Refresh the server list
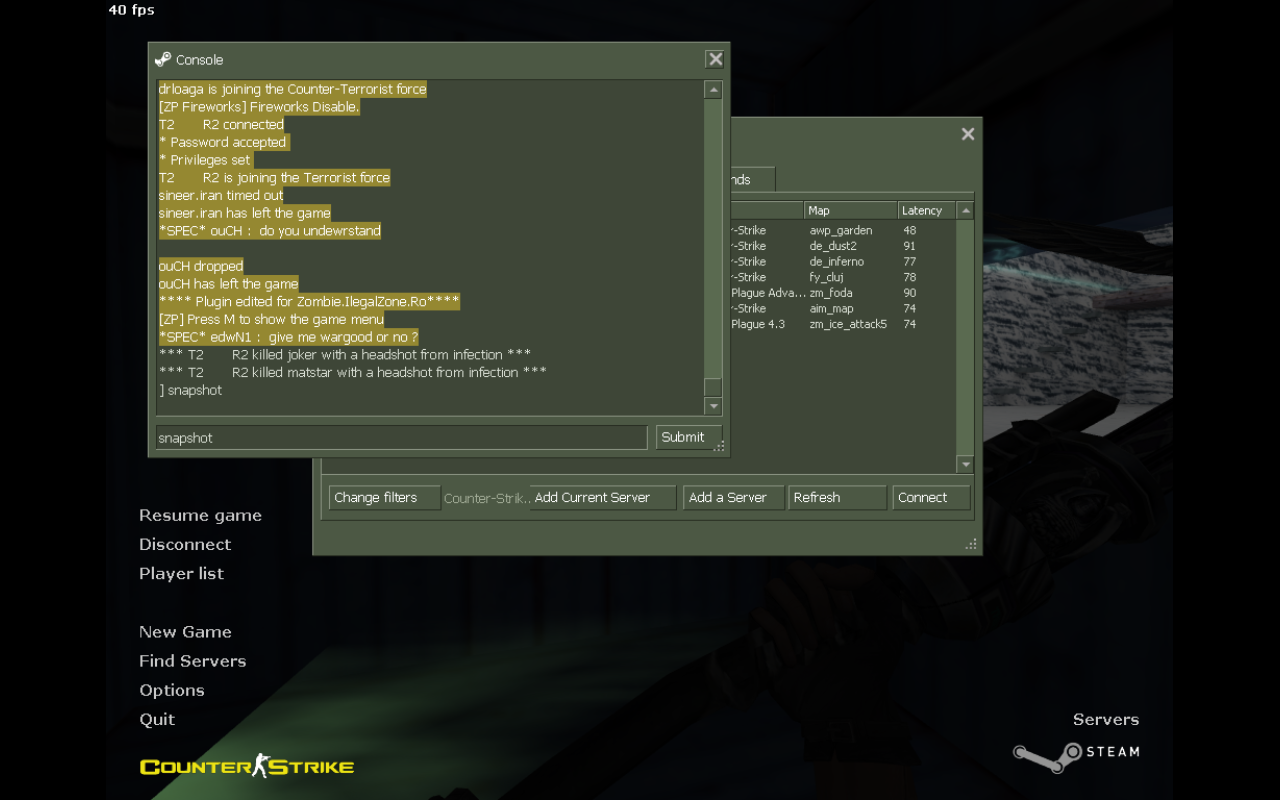This screenshot has width=1280, height=800. tap(837, 498)
